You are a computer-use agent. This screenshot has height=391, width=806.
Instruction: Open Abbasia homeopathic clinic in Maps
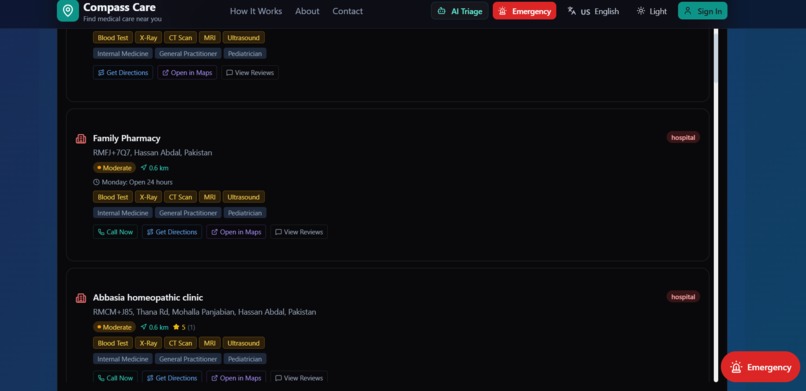[236, 378]
